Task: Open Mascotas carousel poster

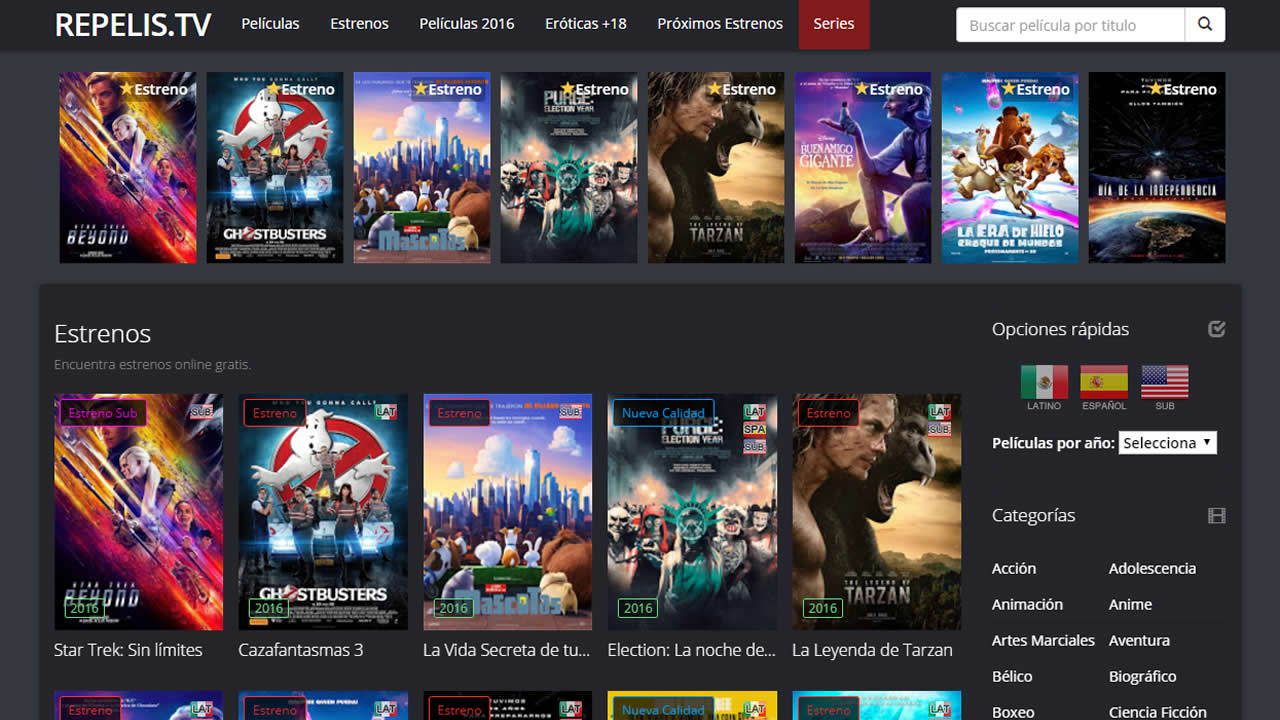Action: point(422,168)
